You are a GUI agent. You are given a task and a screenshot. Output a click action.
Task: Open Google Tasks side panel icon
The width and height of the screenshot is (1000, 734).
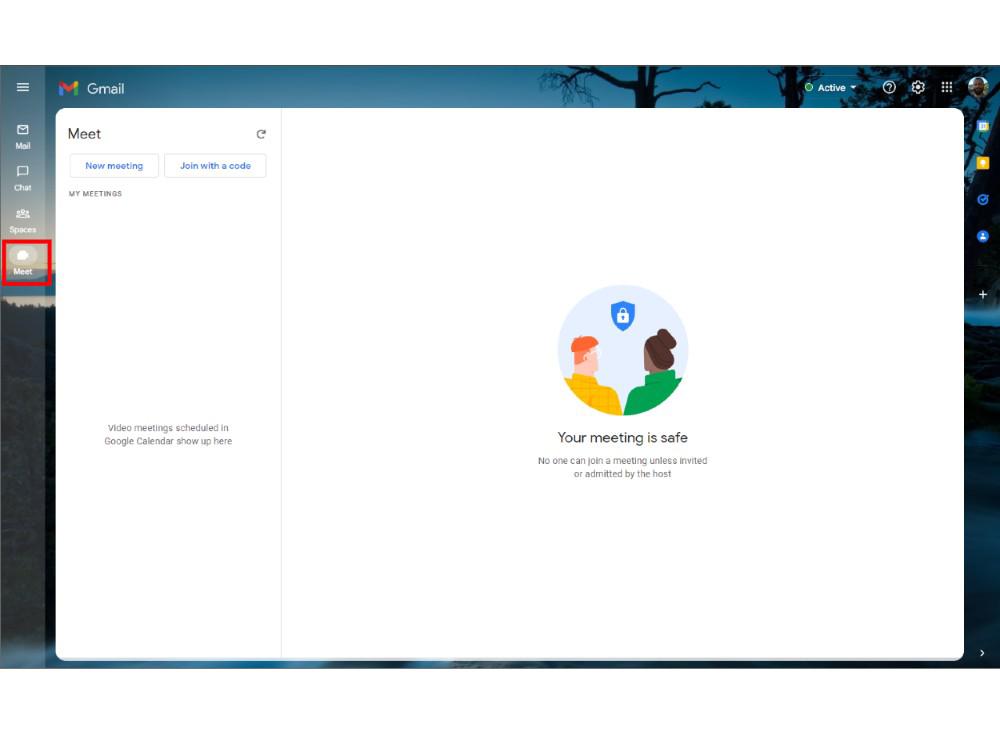(983, 200)
